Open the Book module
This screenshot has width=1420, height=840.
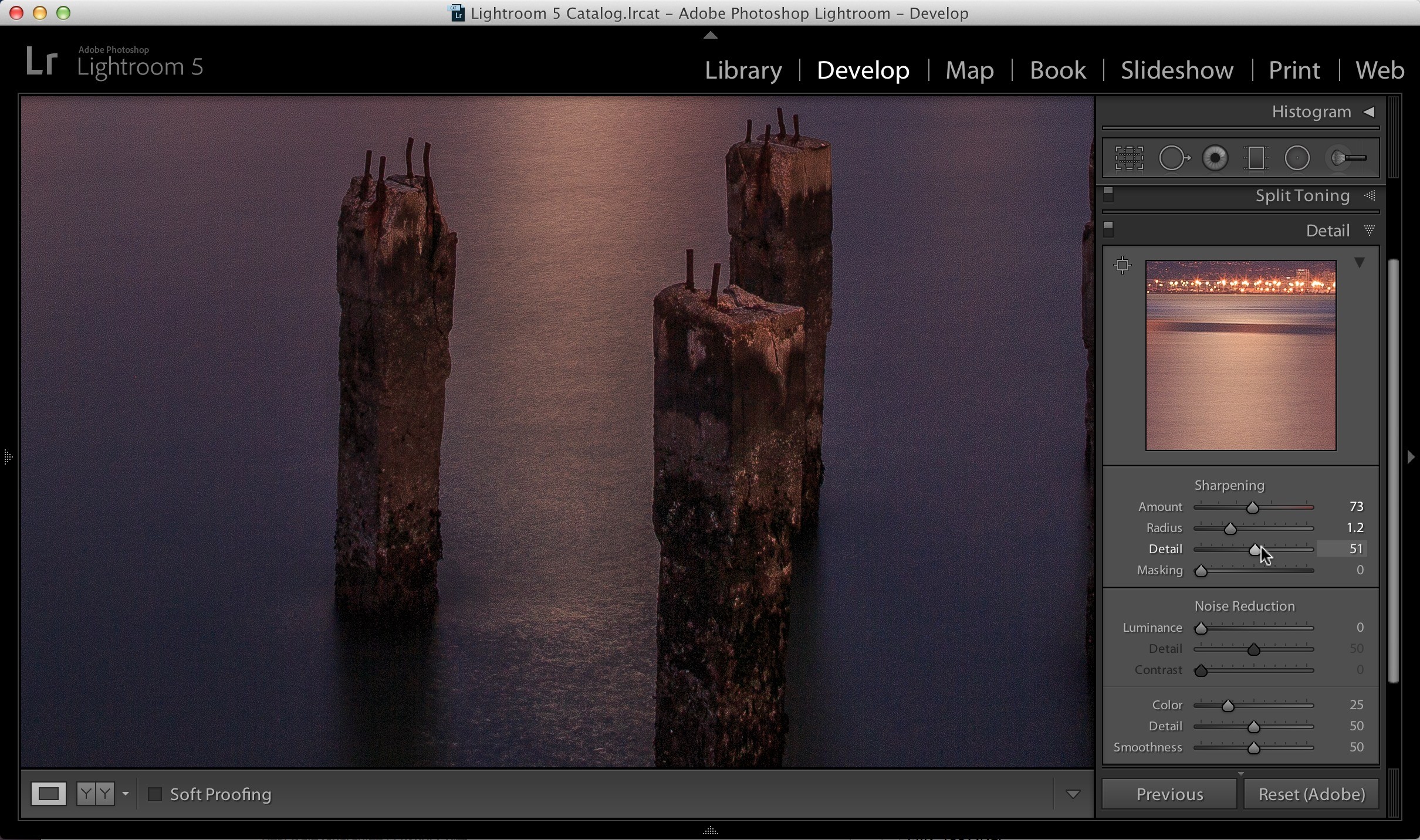point(1057,70)
